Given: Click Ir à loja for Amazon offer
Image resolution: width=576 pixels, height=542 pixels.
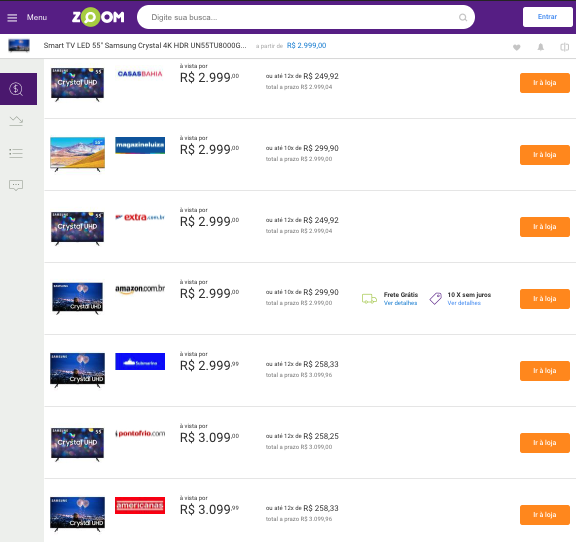Looking at the screenshot, I should click(x=545, y=299).
